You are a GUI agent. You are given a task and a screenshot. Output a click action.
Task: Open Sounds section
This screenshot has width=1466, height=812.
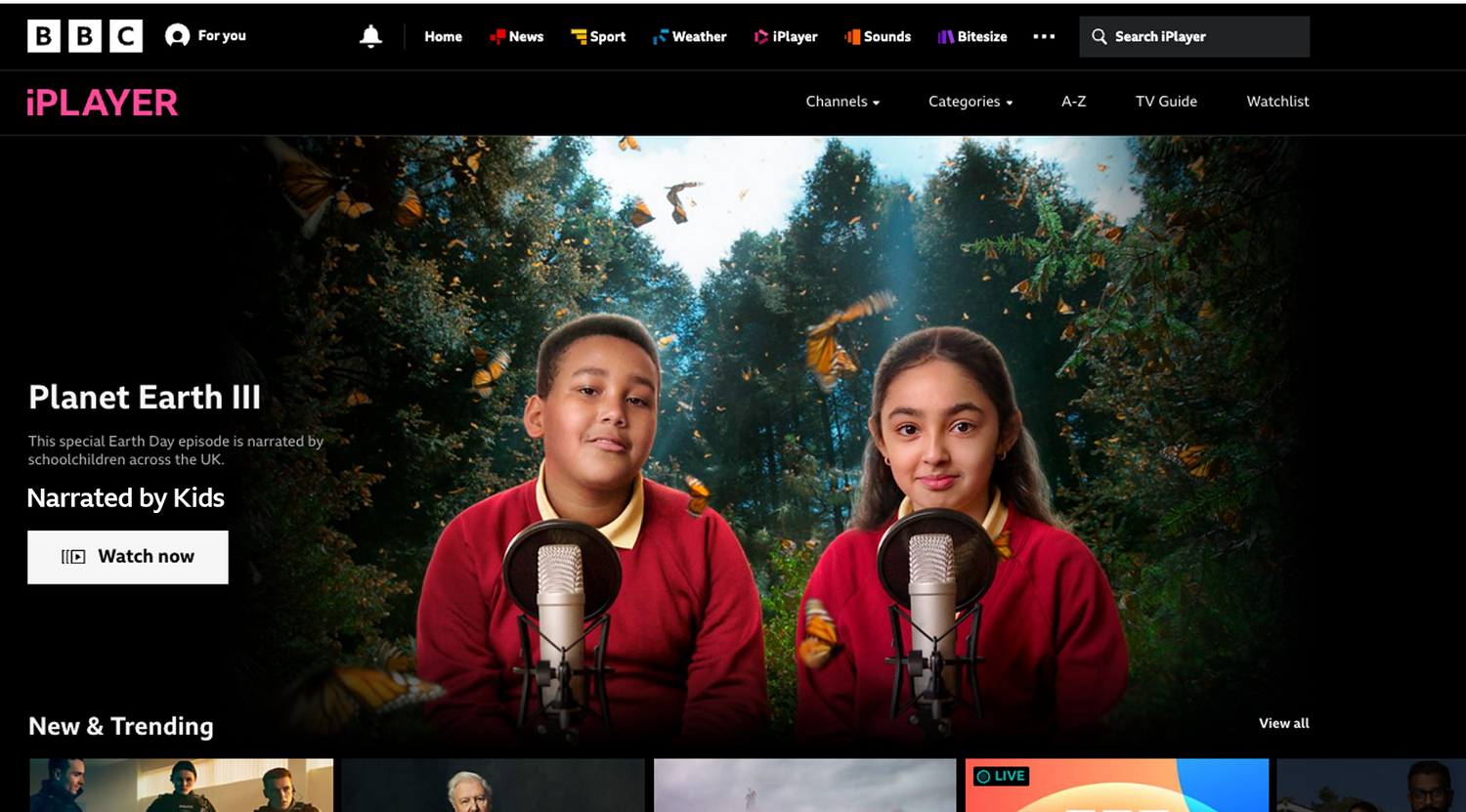click(886, 36)
